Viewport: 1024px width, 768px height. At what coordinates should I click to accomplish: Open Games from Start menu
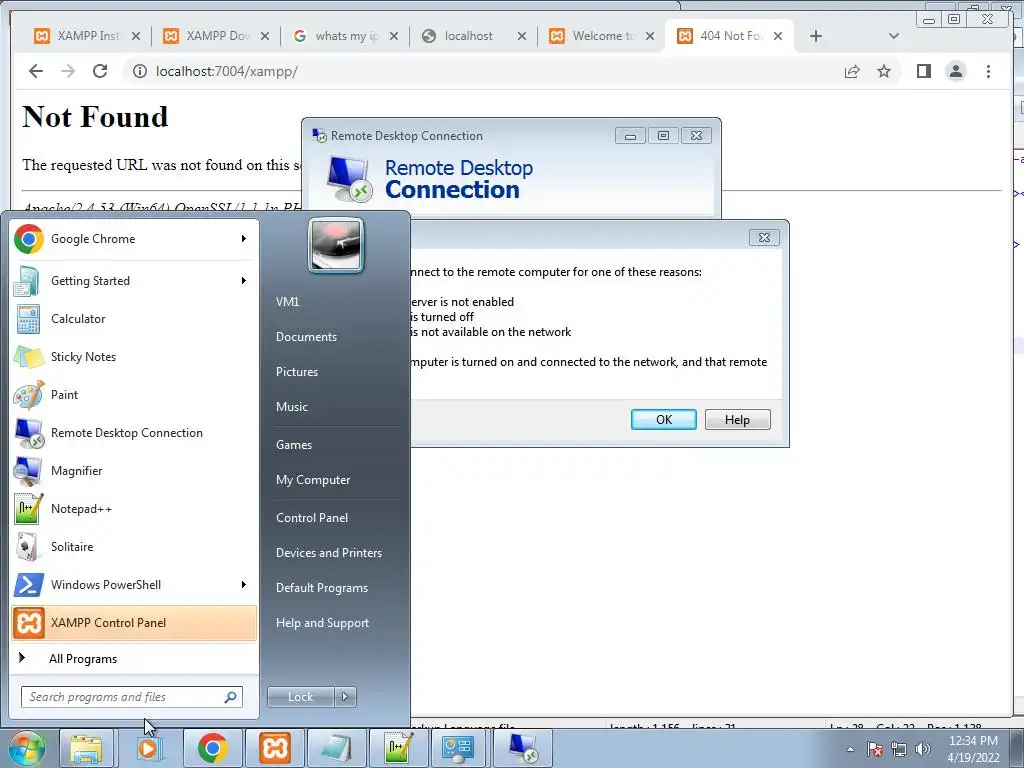294,445
